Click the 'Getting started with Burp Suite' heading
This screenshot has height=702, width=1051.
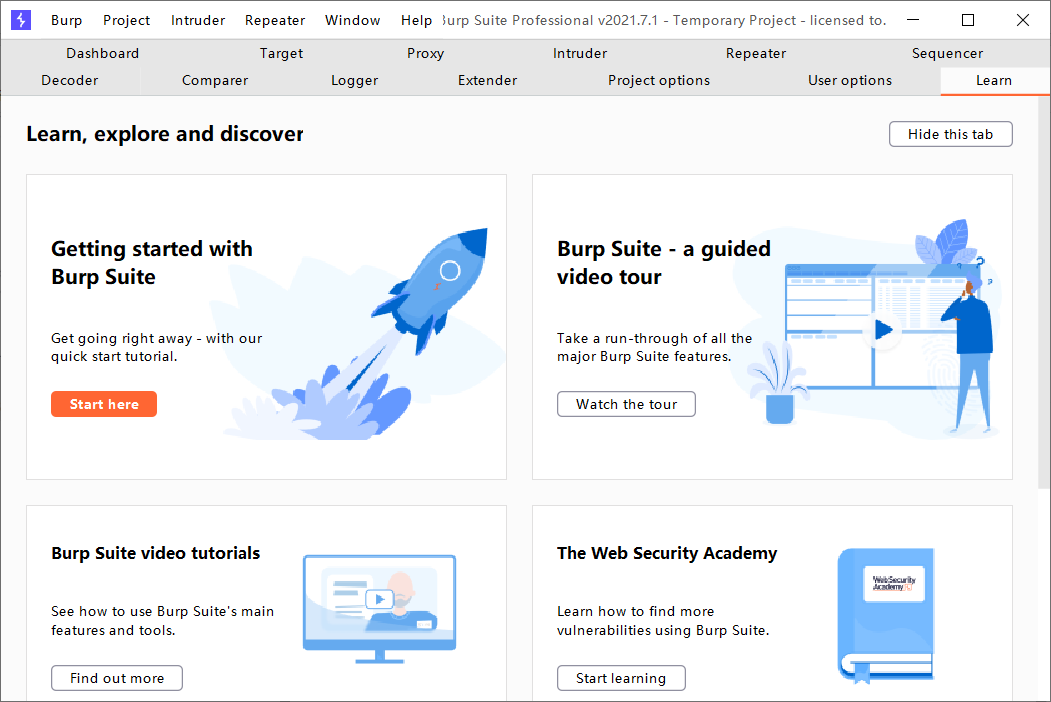(151, 263)
